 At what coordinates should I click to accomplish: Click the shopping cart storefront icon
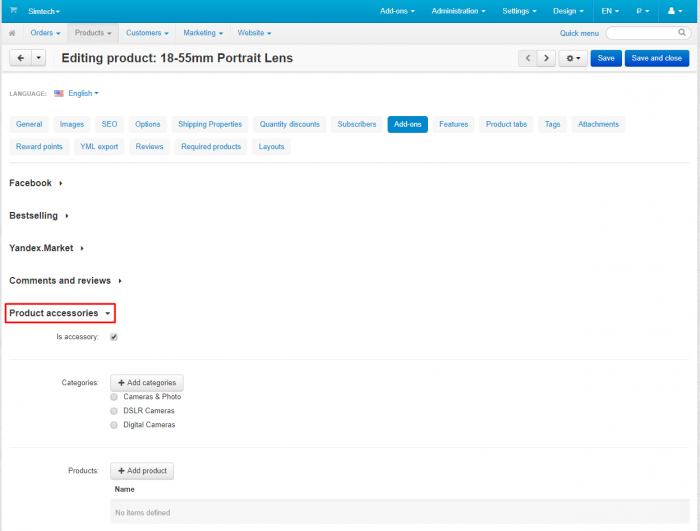[13, 10]
